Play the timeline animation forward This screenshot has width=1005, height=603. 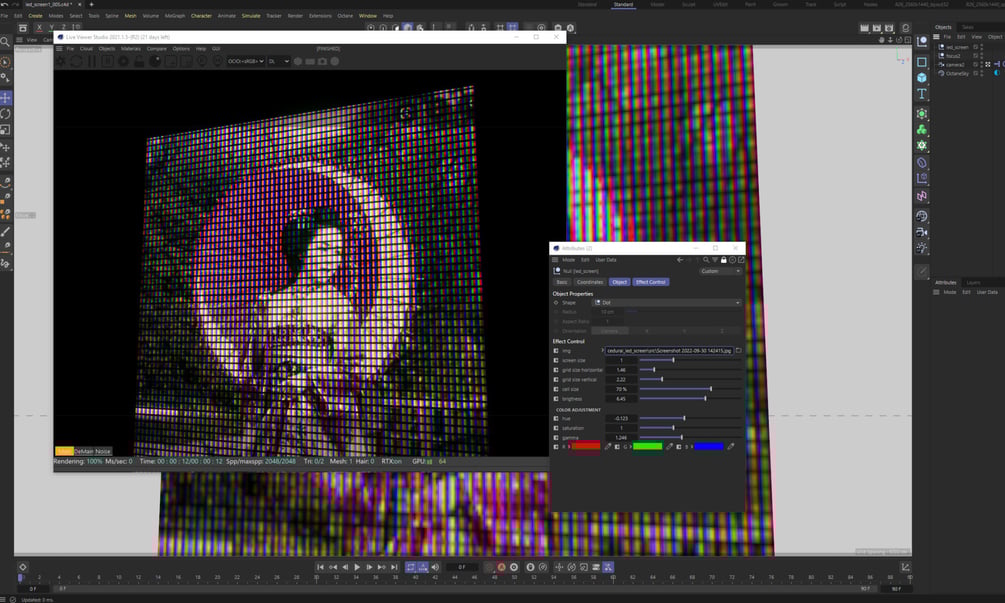tap(357, 567)
